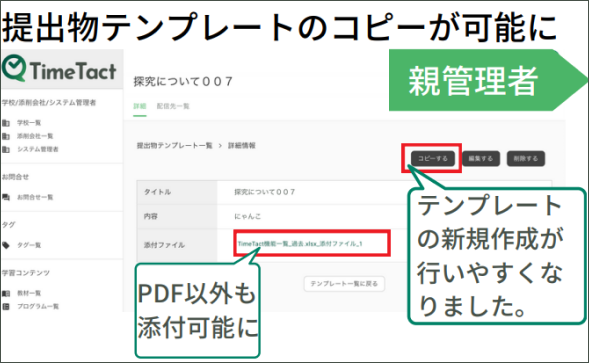Click the テンプレート一覧に戻る button
This screenshot has width=589, height=363.
click(x=344, y=284)
